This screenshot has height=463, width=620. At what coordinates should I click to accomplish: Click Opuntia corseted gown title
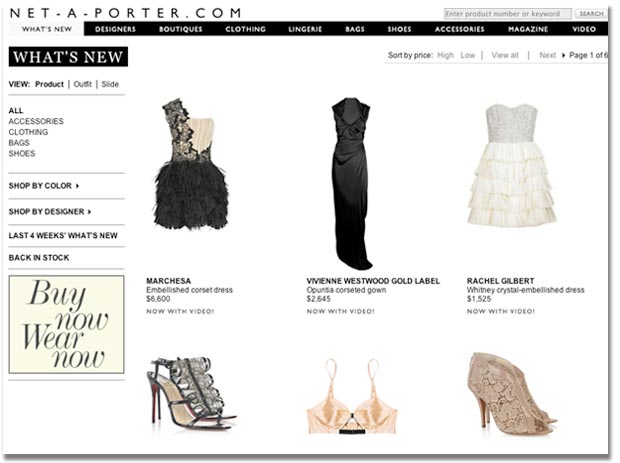(346, 290)
